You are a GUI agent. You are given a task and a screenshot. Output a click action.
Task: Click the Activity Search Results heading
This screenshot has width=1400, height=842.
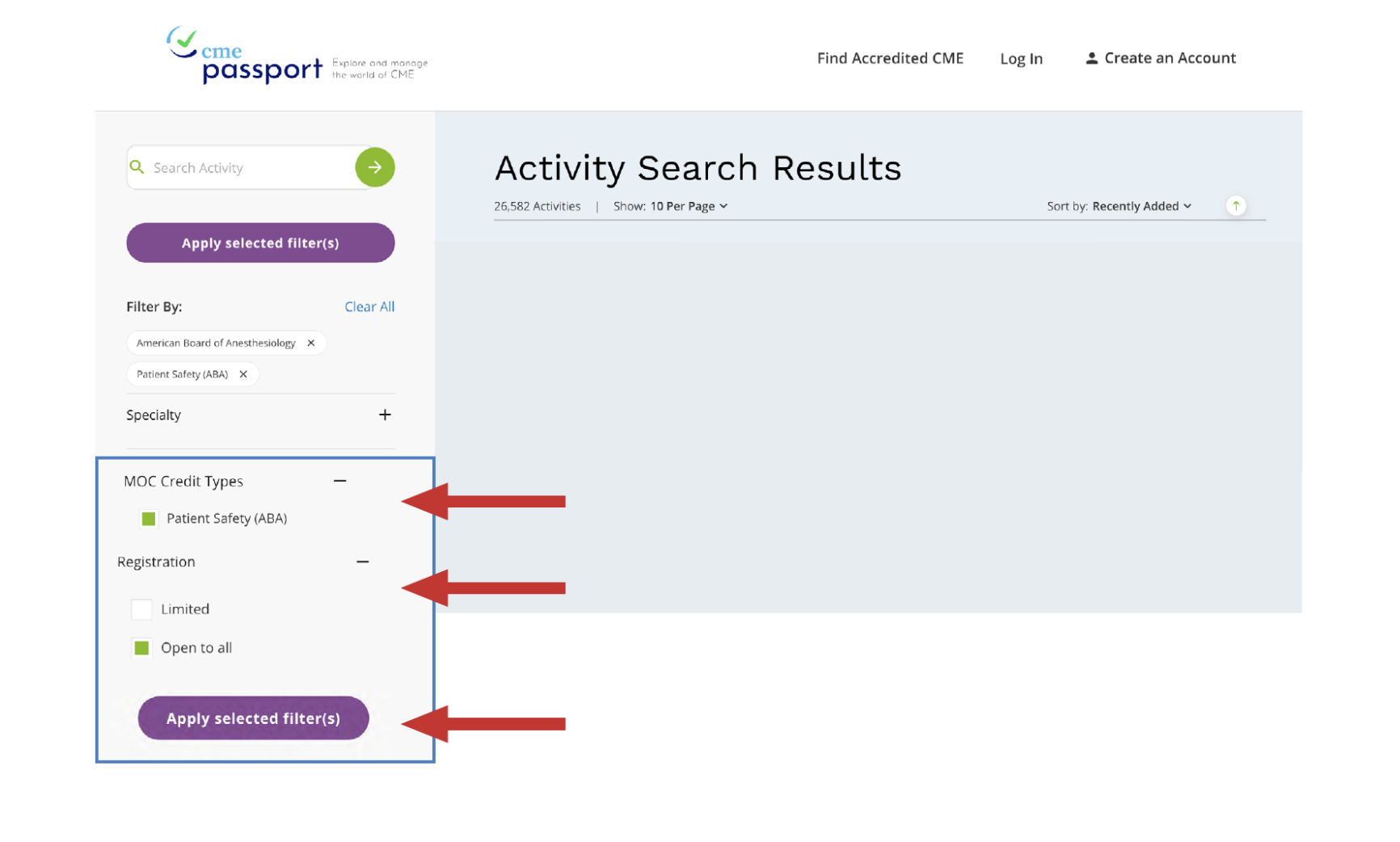point(698,168)
